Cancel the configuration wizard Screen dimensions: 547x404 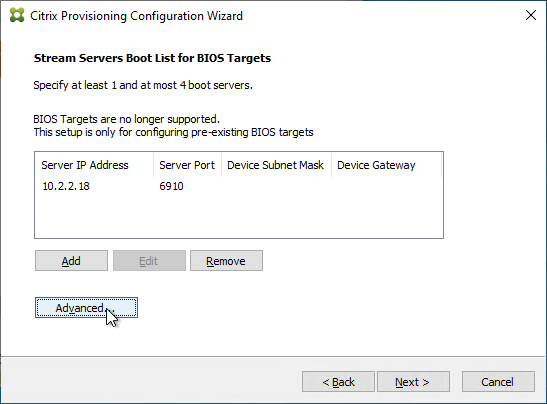(498, 382)
